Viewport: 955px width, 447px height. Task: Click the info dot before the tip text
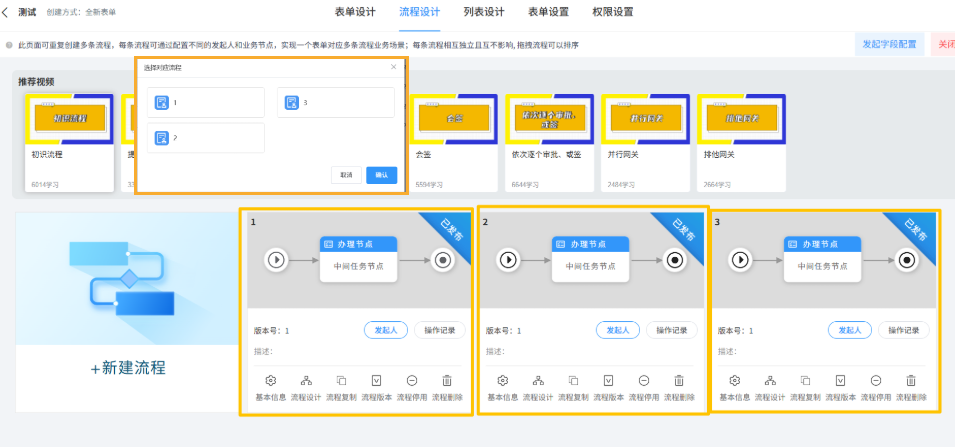click(9, 45)
